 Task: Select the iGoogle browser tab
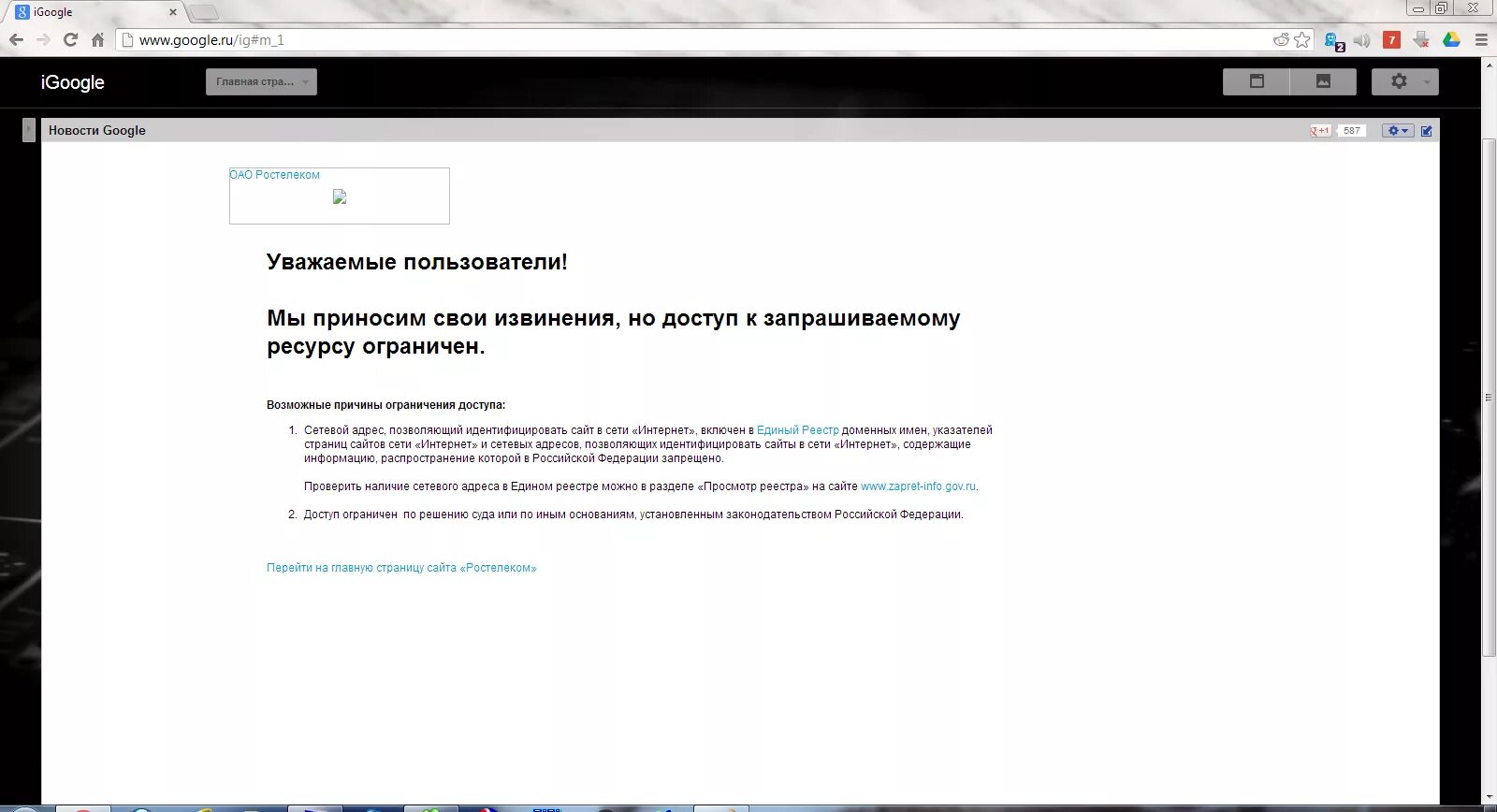(x=94, y=12)
